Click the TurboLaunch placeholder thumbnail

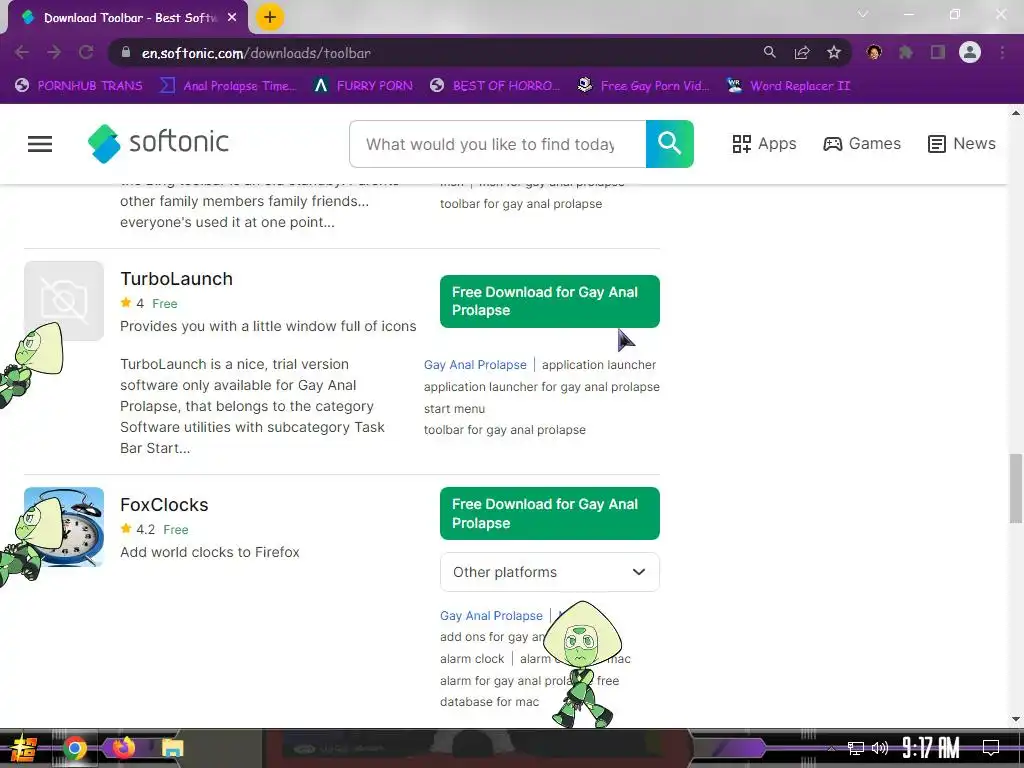pos(64,300)
